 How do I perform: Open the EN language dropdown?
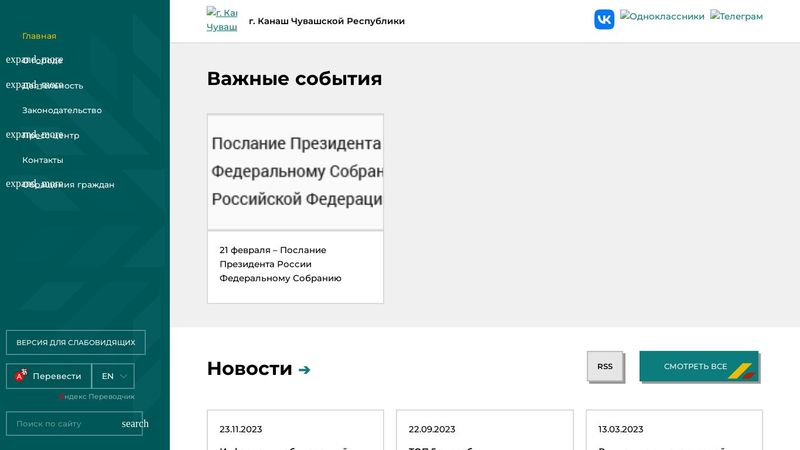click(113, 376)
